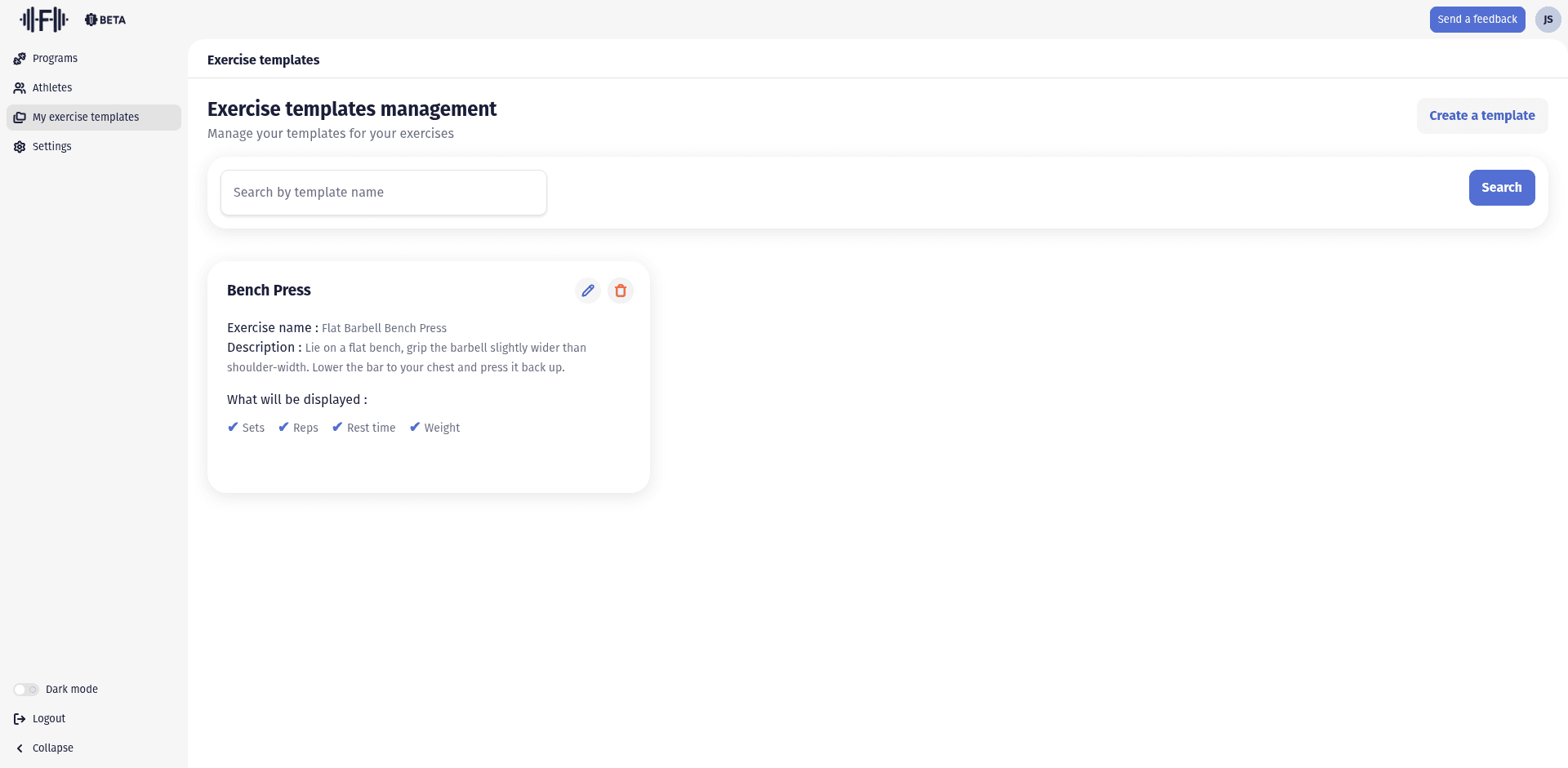Click the pencil edit icon on Bench Press

point(587,291)
